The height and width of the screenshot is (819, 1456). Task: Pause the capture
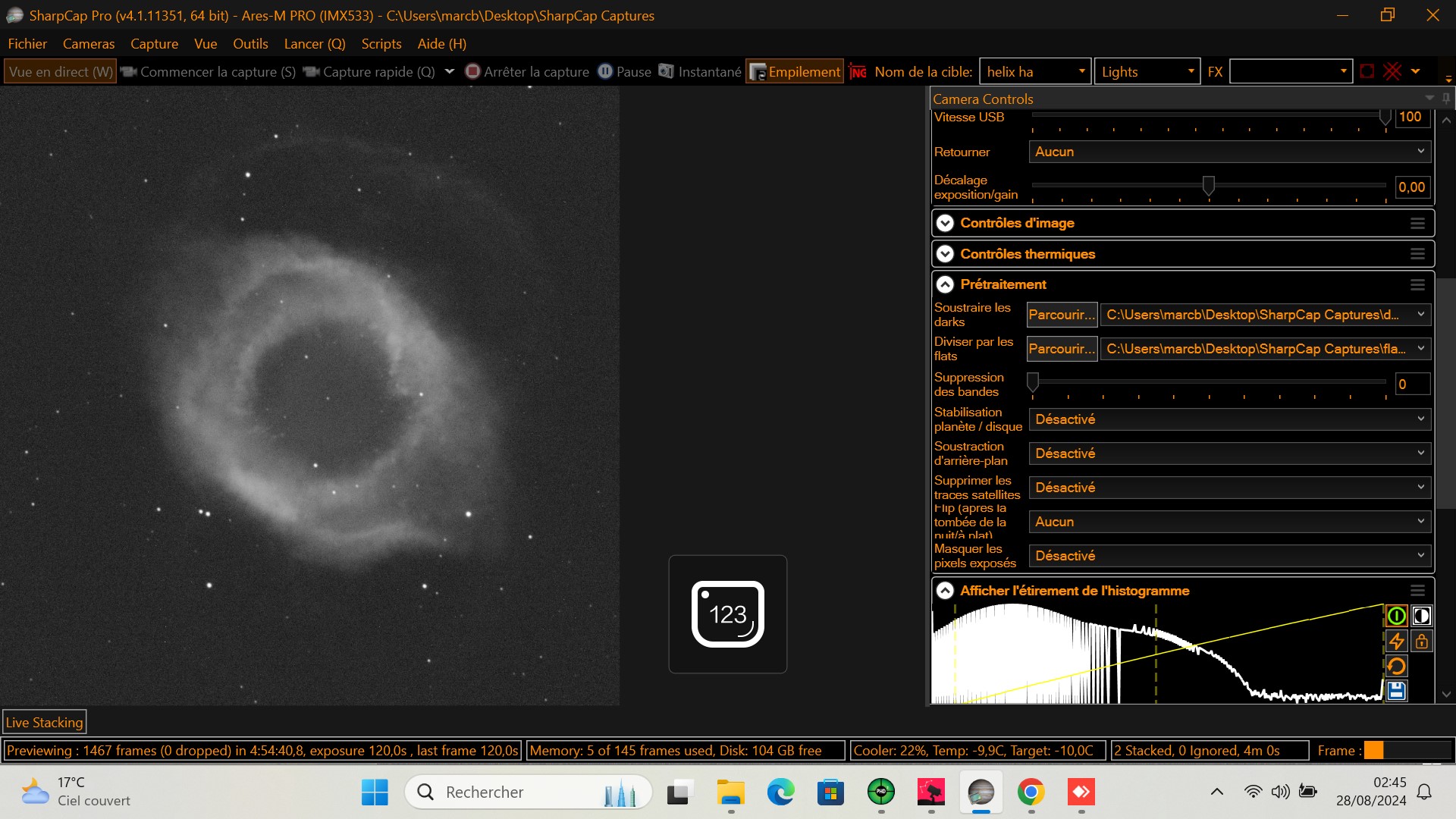coord(624,71)
